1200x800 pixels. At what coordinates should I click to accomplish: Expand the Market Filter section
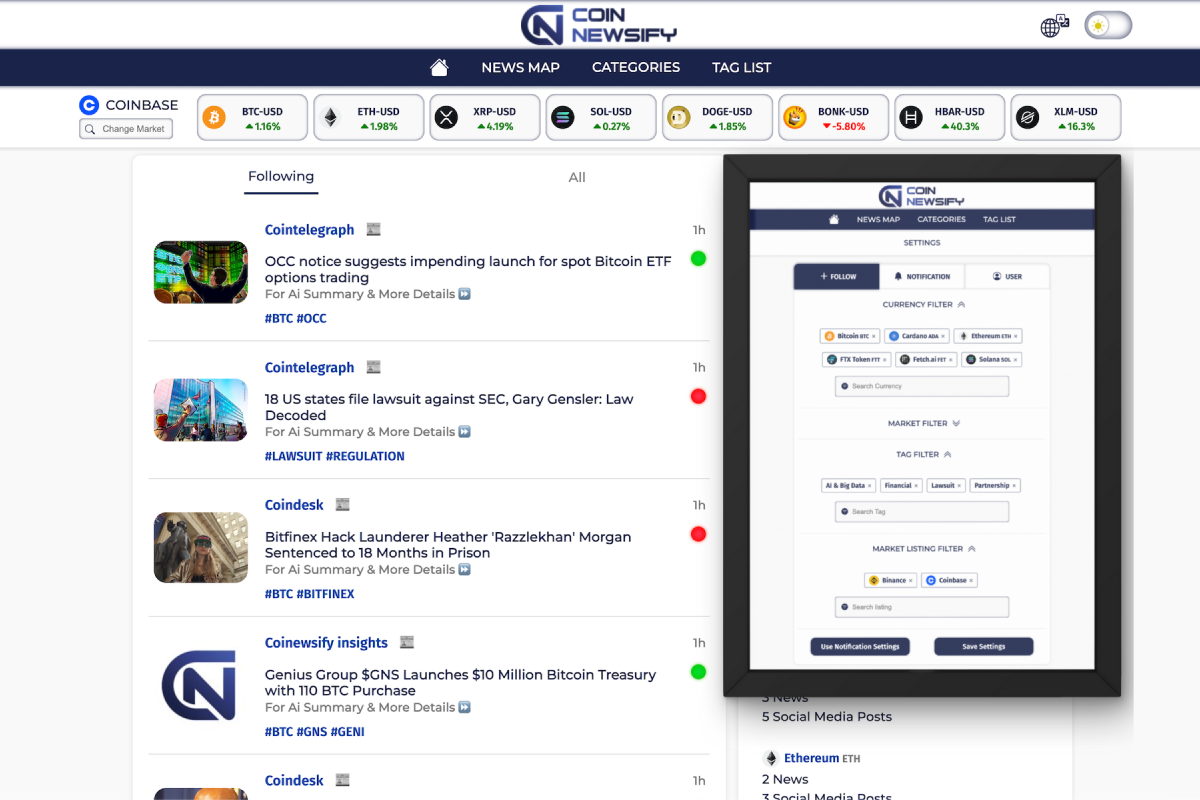coord(956,423)
